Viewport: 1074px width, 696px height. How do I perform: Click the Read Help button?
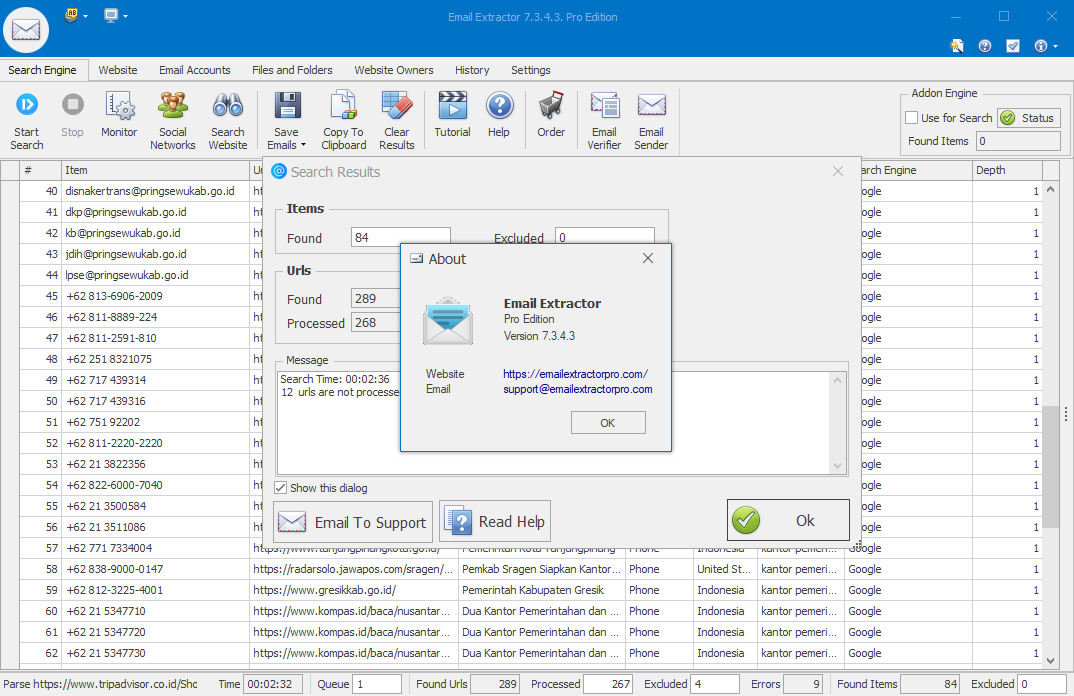[x=495, y=521]
